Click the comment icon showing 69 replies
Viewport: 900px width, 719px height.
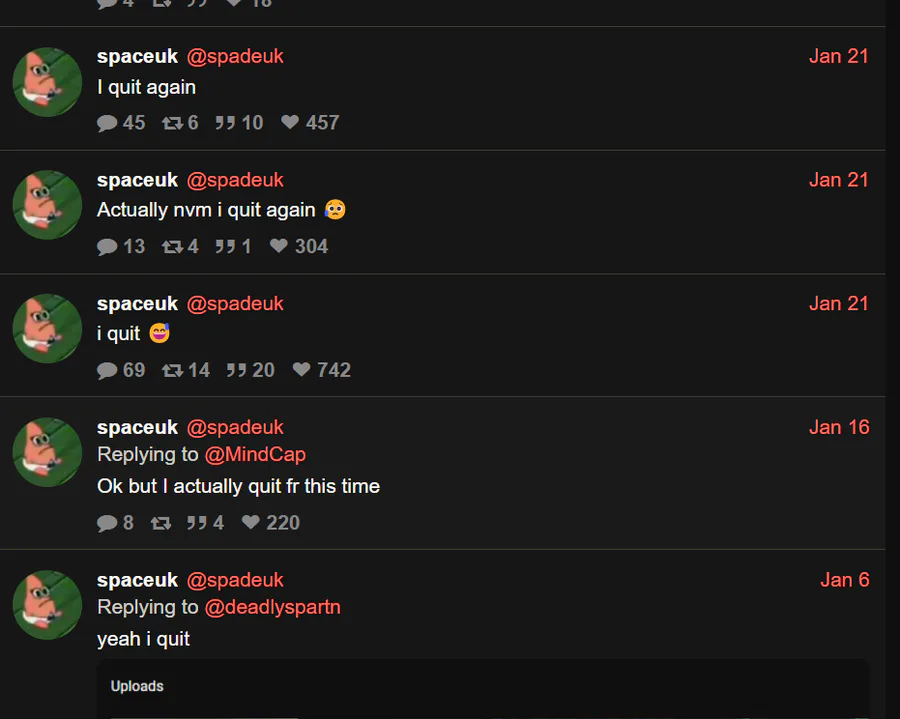107,370
